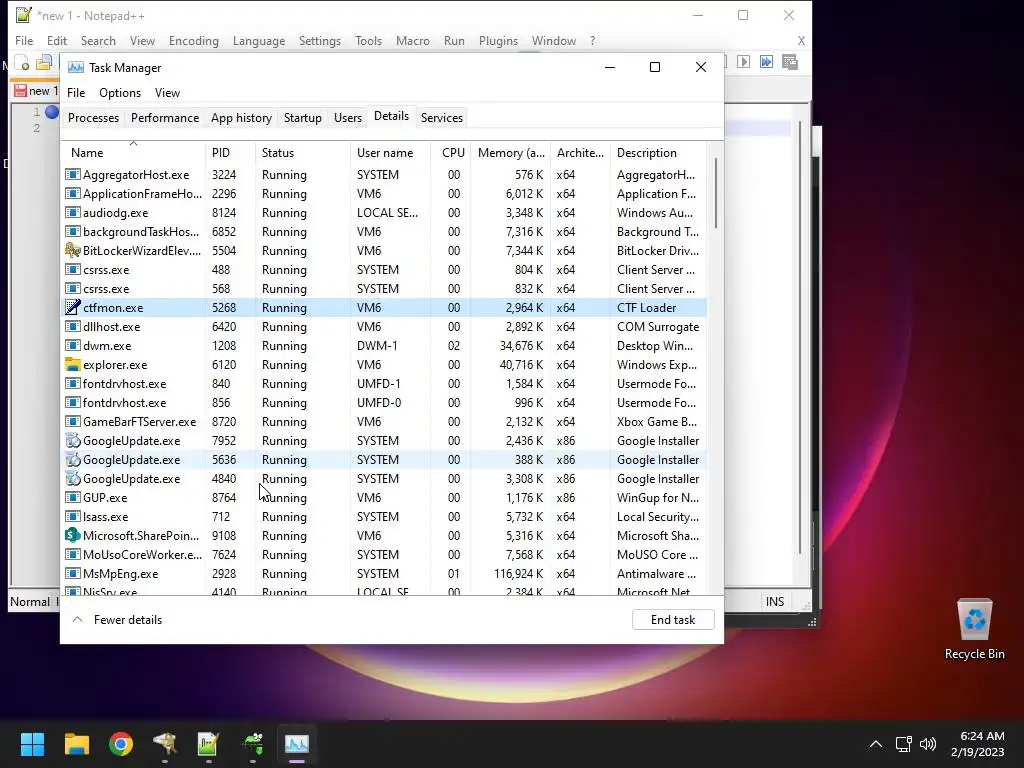
Task: Show hidden tray icons chevron
Action: click(876, 744)
